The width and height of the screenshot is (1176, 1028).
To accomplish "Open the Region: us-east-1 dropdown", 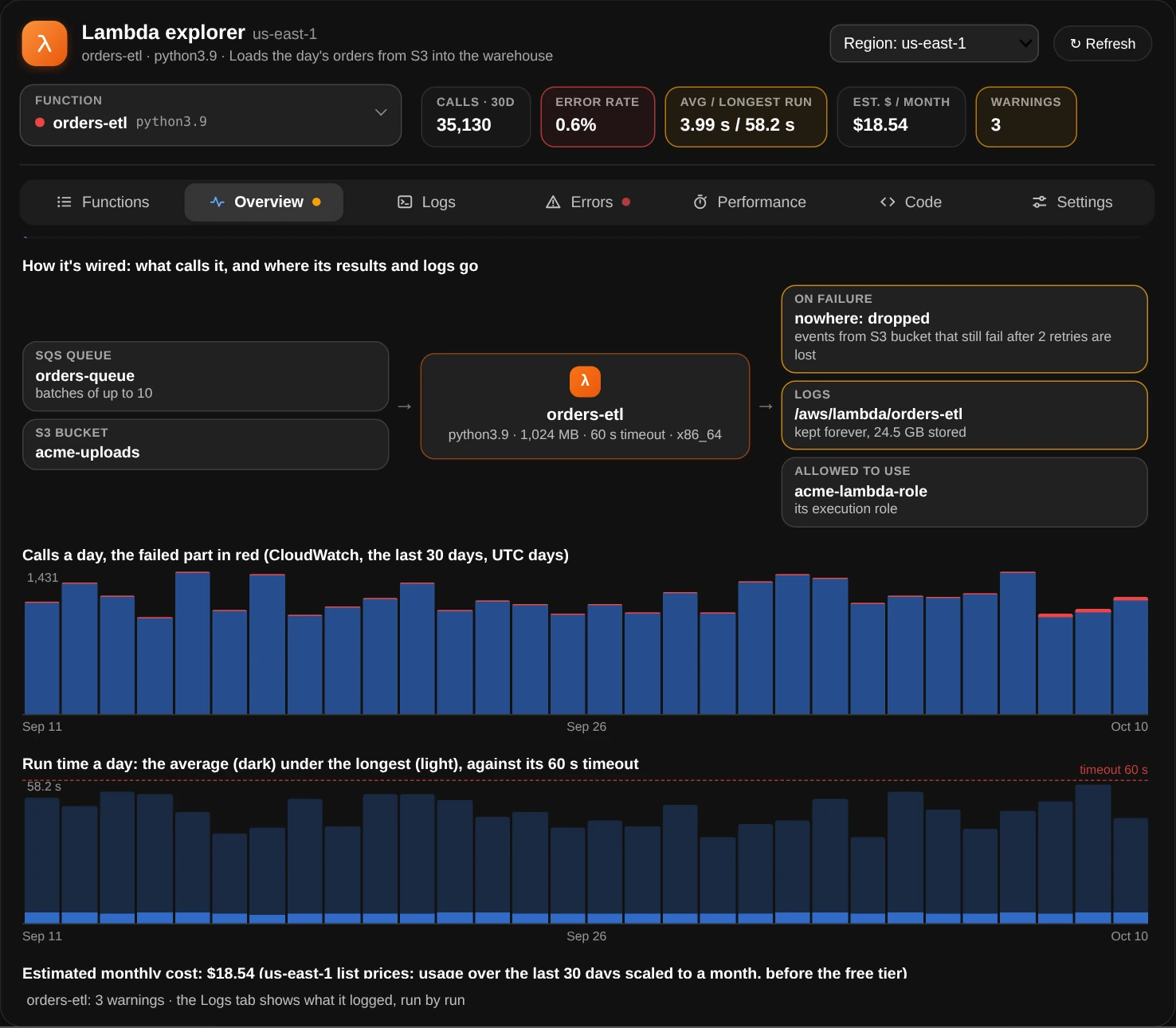I will (x=935, y=44).
